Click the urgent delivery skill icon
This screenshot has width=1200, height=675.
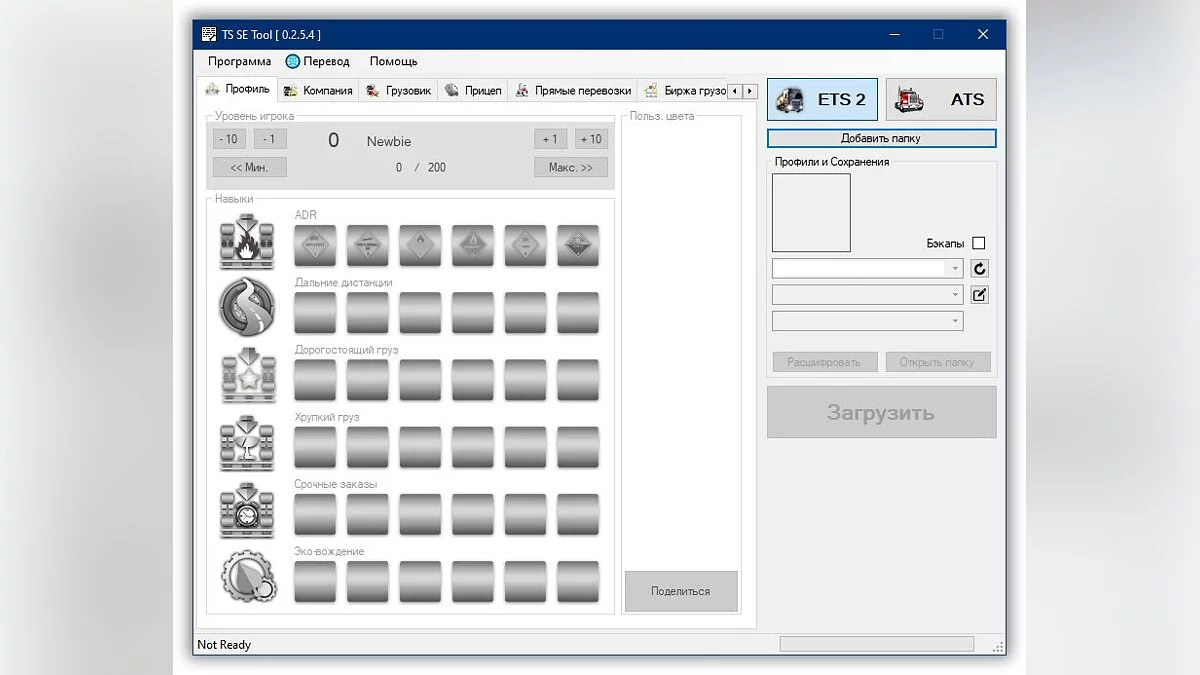point(247,510)
